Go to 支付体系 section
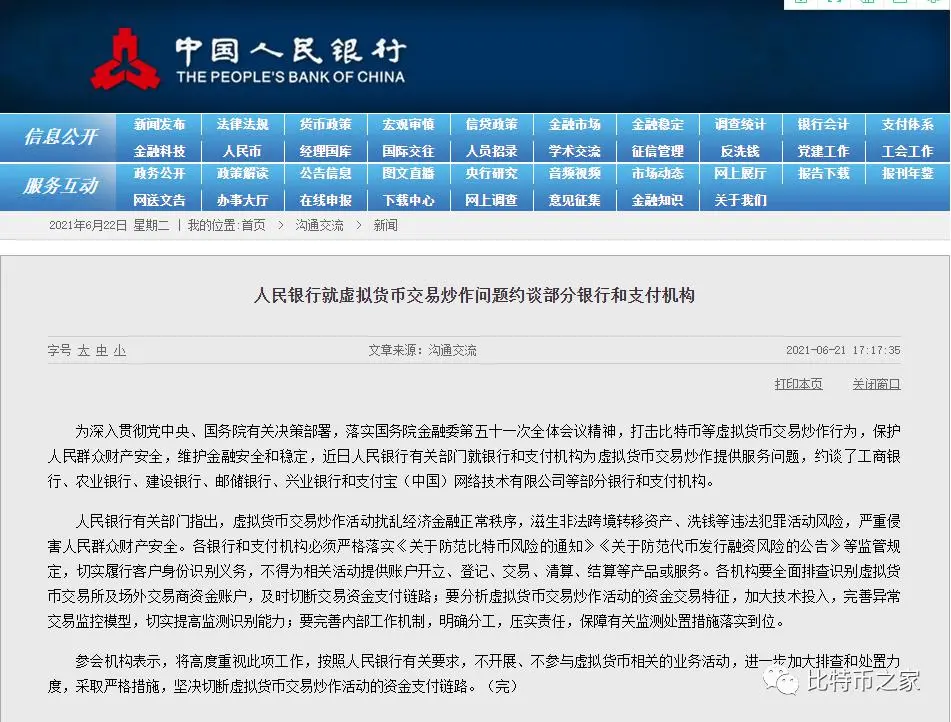Viewport: 951px width, 722px height. [x=907, y=124]
